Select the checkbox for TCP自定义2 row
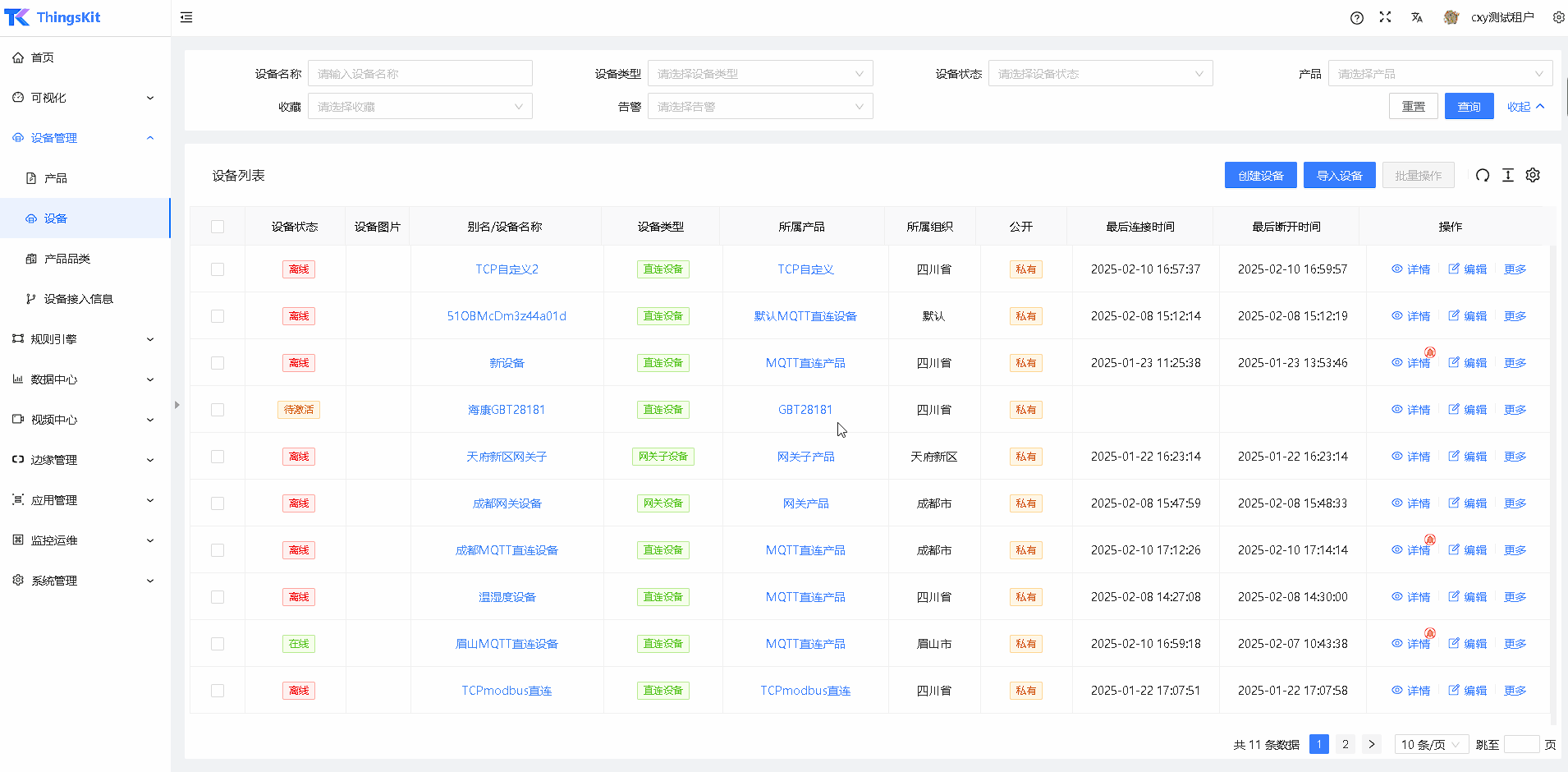This screenshot has height=772, width=1568. [218, 269]
